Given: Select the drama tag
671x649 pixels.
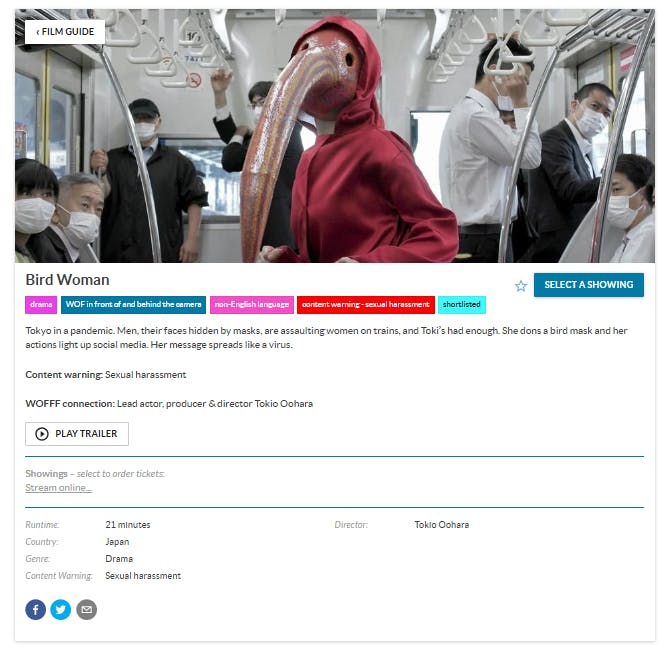Looking at the screenshot, I should [x=41, y=305].
